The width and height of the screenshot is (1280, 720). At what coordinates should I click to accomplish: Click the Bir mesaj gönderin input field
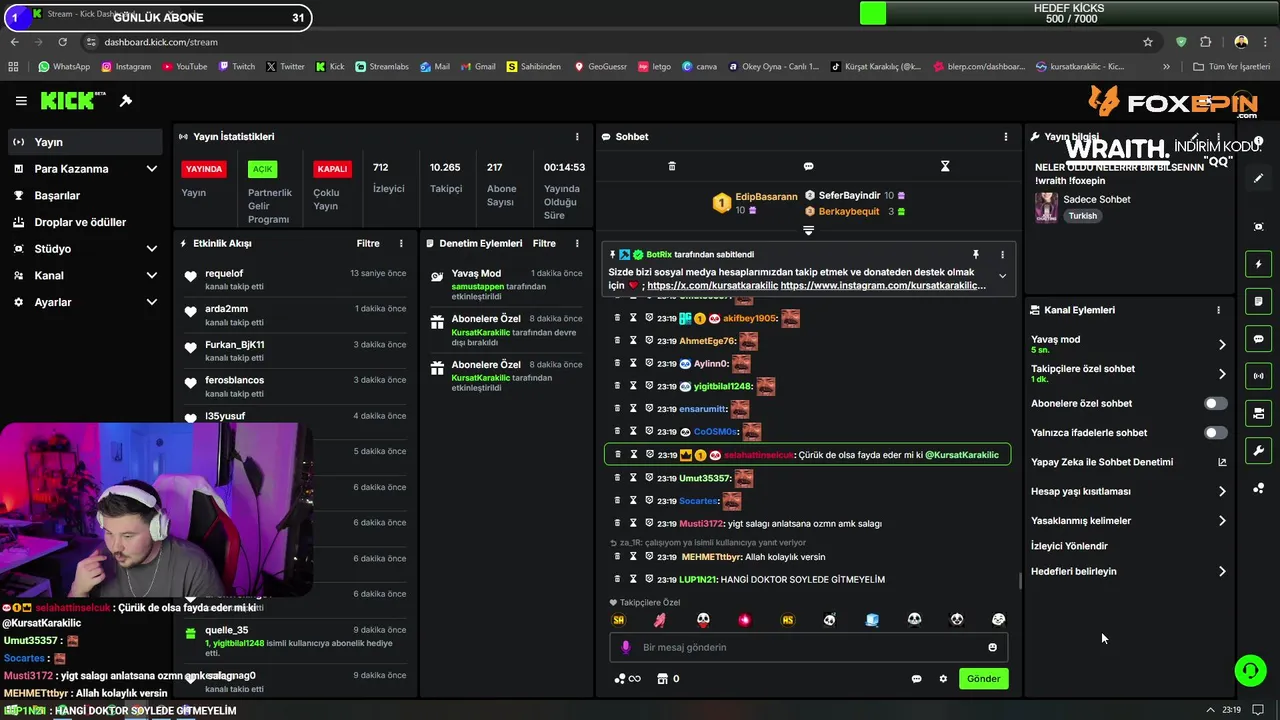[808, 647]
